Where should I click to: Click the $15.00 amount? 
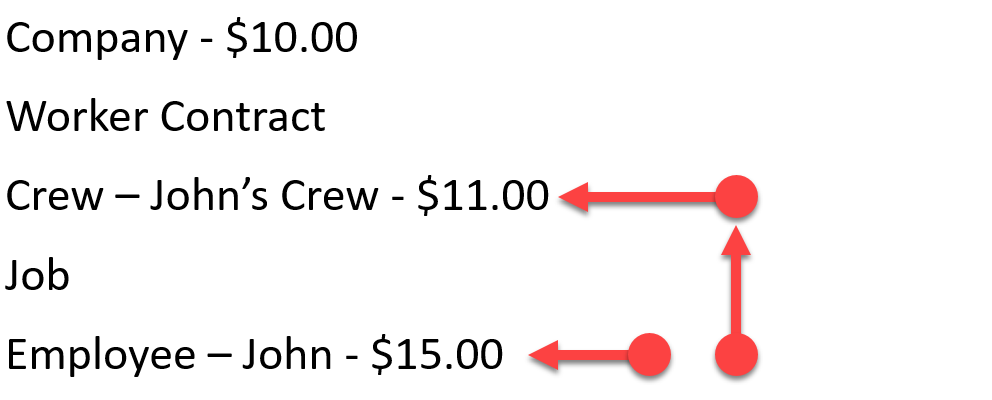pos(437,355)
